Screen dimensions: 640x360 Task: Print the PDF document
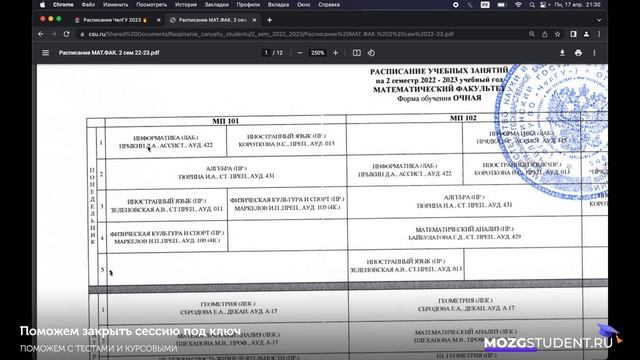(578, 53)
